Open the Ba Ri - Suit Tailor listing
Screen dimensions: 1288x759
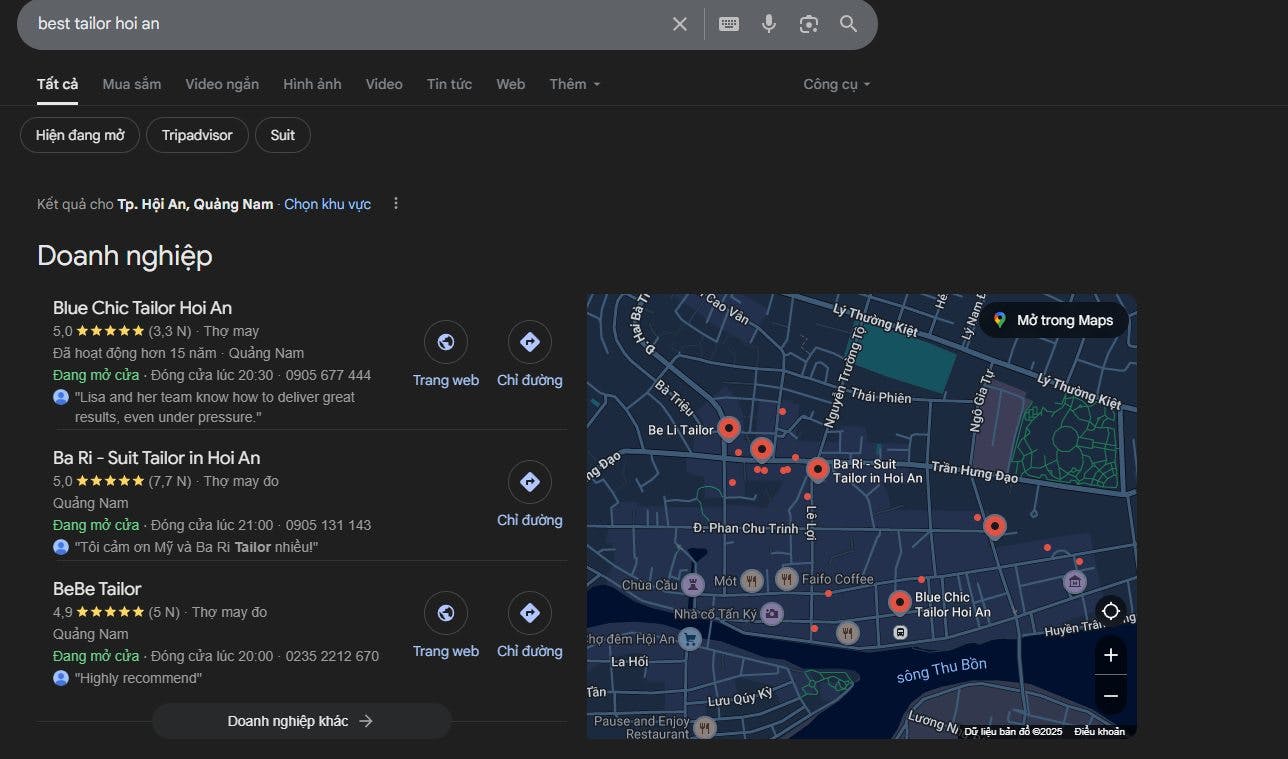(156, 458)
